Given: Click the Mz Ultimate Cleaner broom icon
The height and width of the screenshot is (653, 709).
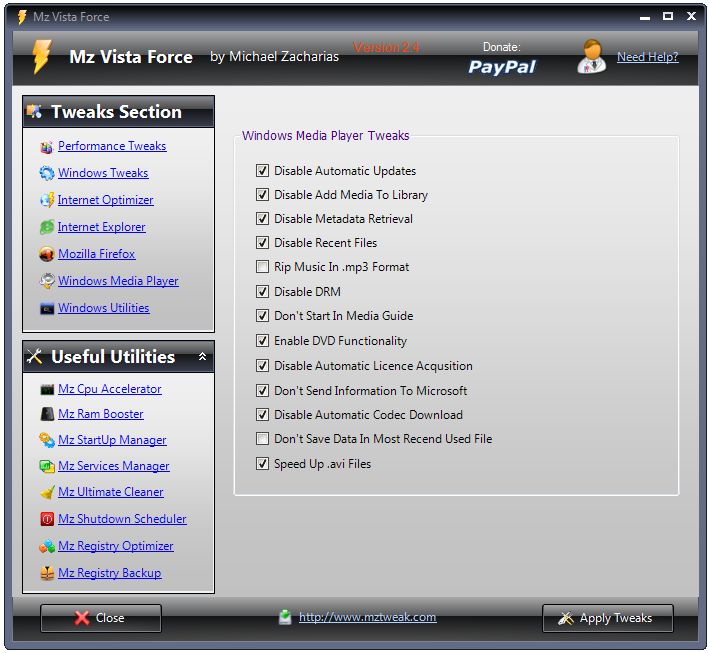Looking at the screenshot, I should click(47, 492).
